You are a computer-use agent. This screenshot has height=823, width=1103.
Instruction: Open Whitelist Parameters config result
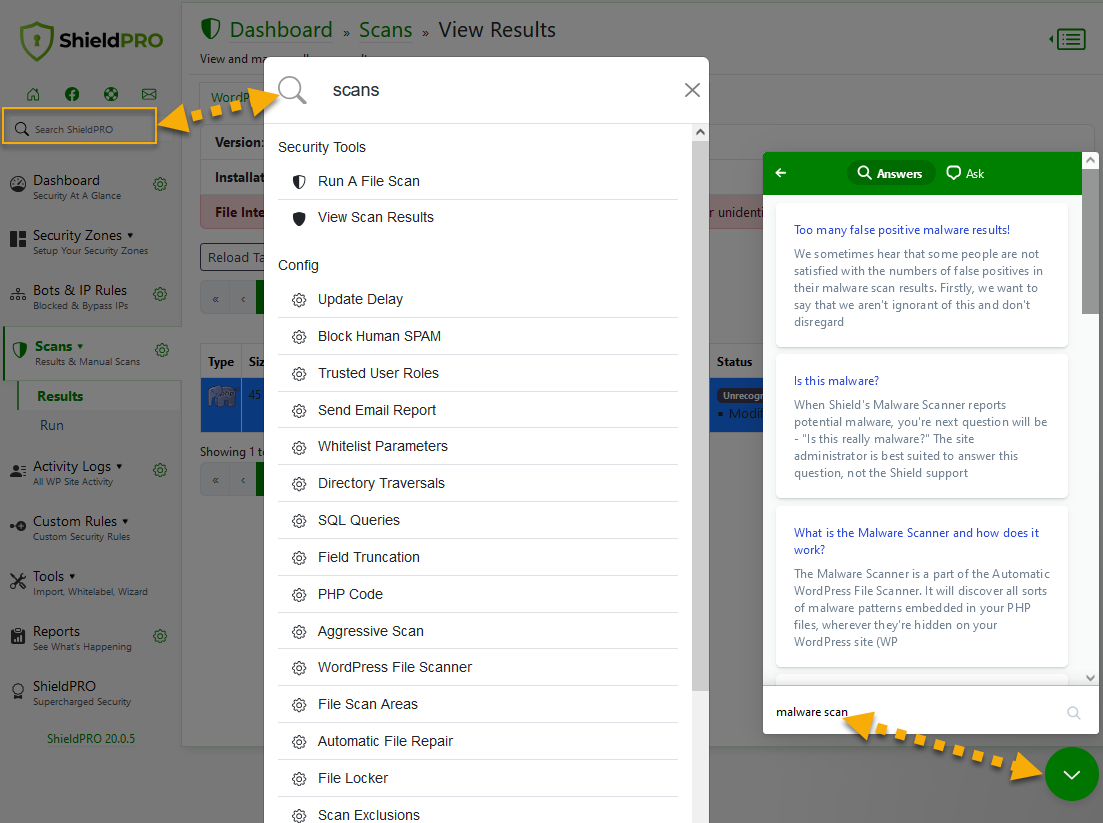point(478,447)
